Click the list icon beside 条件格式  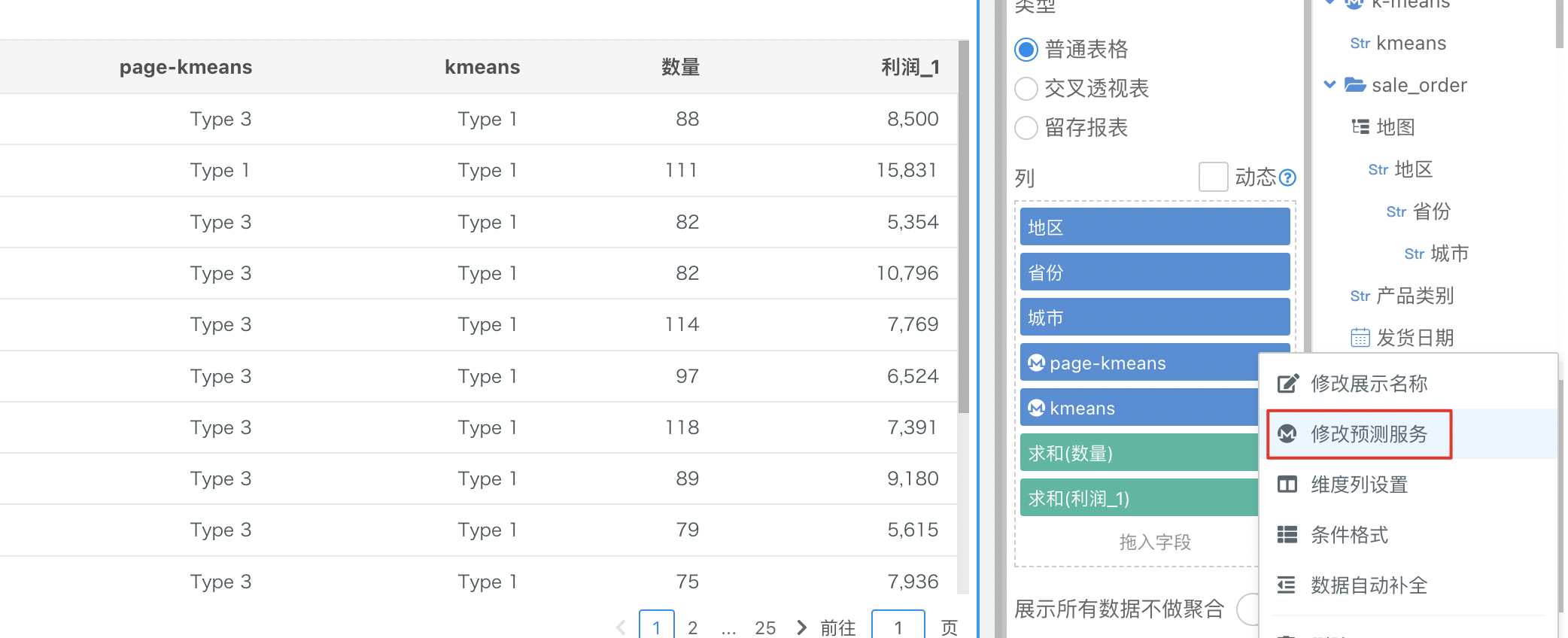pyautogui.click(x=1287, y=535)
